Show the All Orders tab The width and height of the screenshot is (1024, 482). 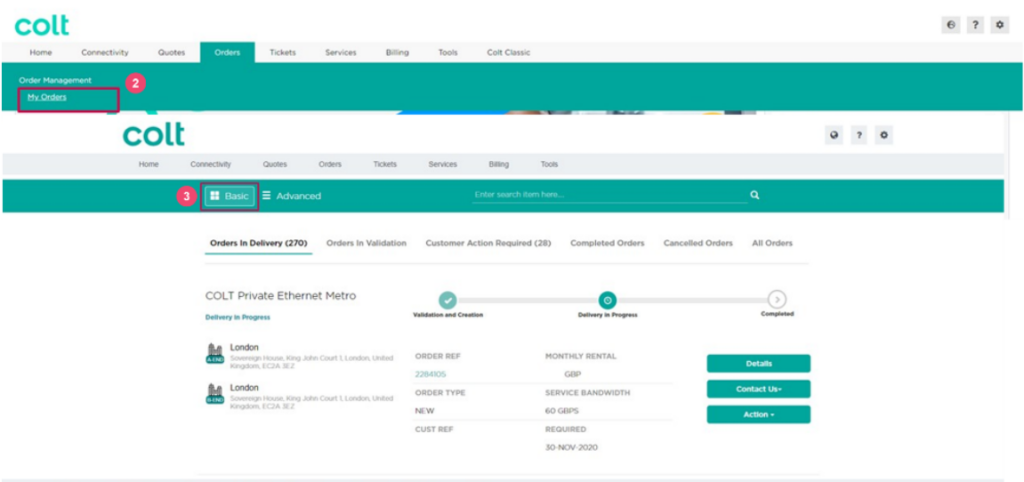point(772,243)
